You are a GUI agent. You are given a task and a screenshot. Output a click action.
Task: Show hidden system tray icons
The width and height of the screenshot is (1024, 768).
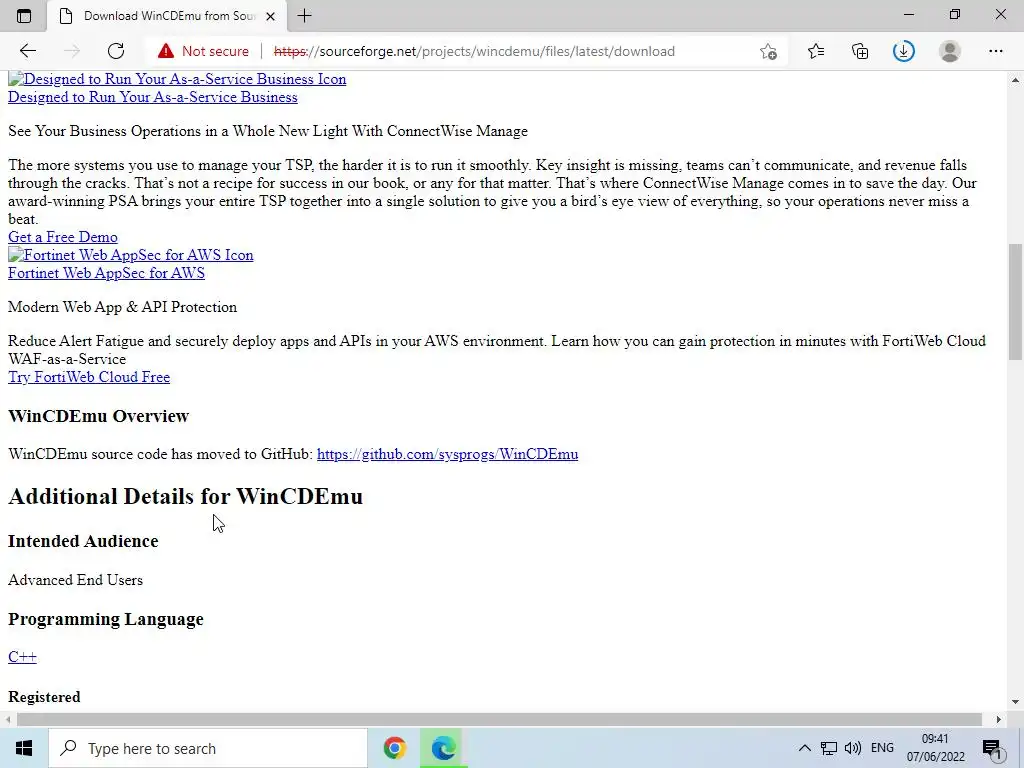805,748
